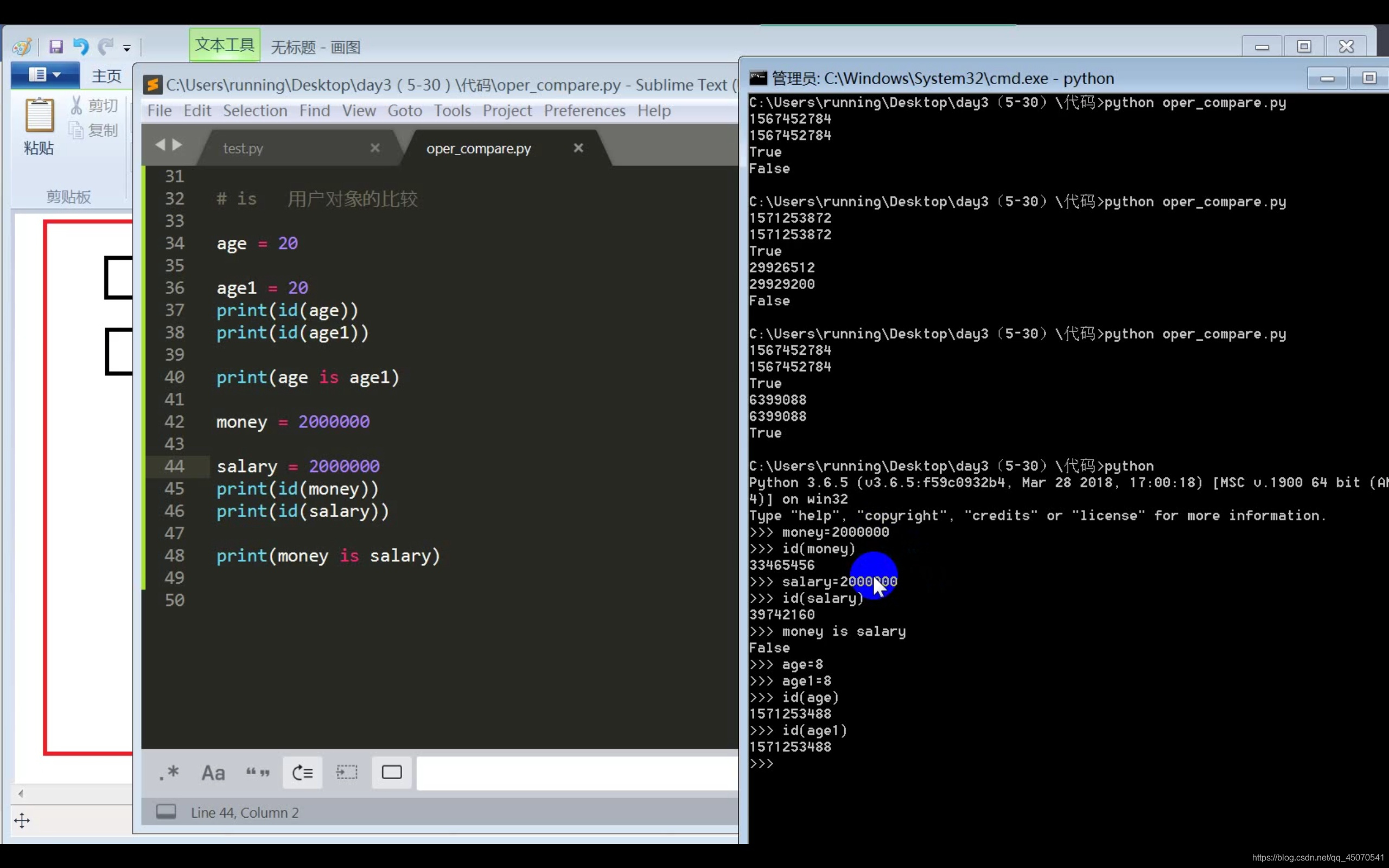Toggle case sensitive search option
1389x868 pixels.
click(x=213, y=773)
